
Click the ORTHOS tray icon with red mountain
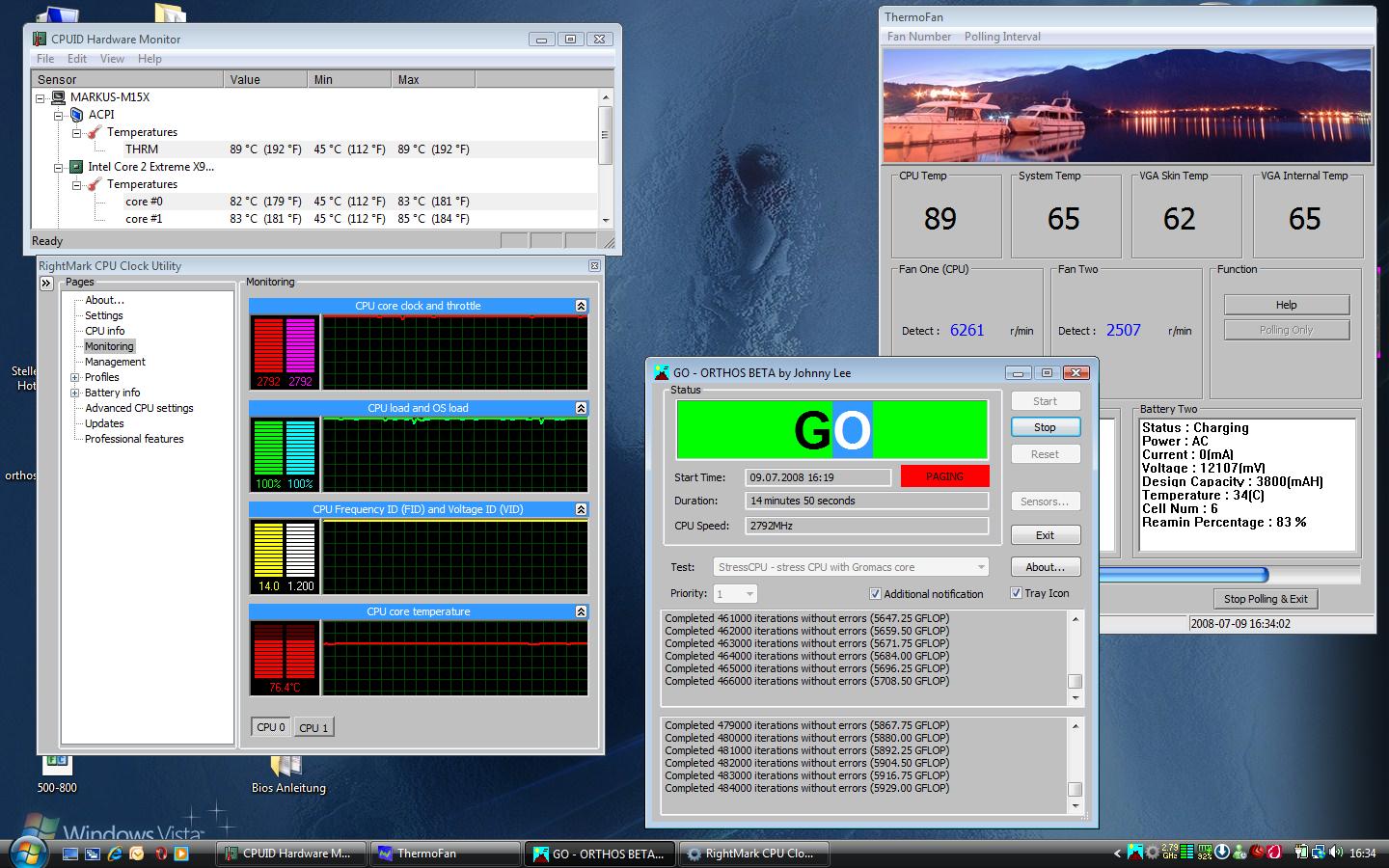(1134, 853)
